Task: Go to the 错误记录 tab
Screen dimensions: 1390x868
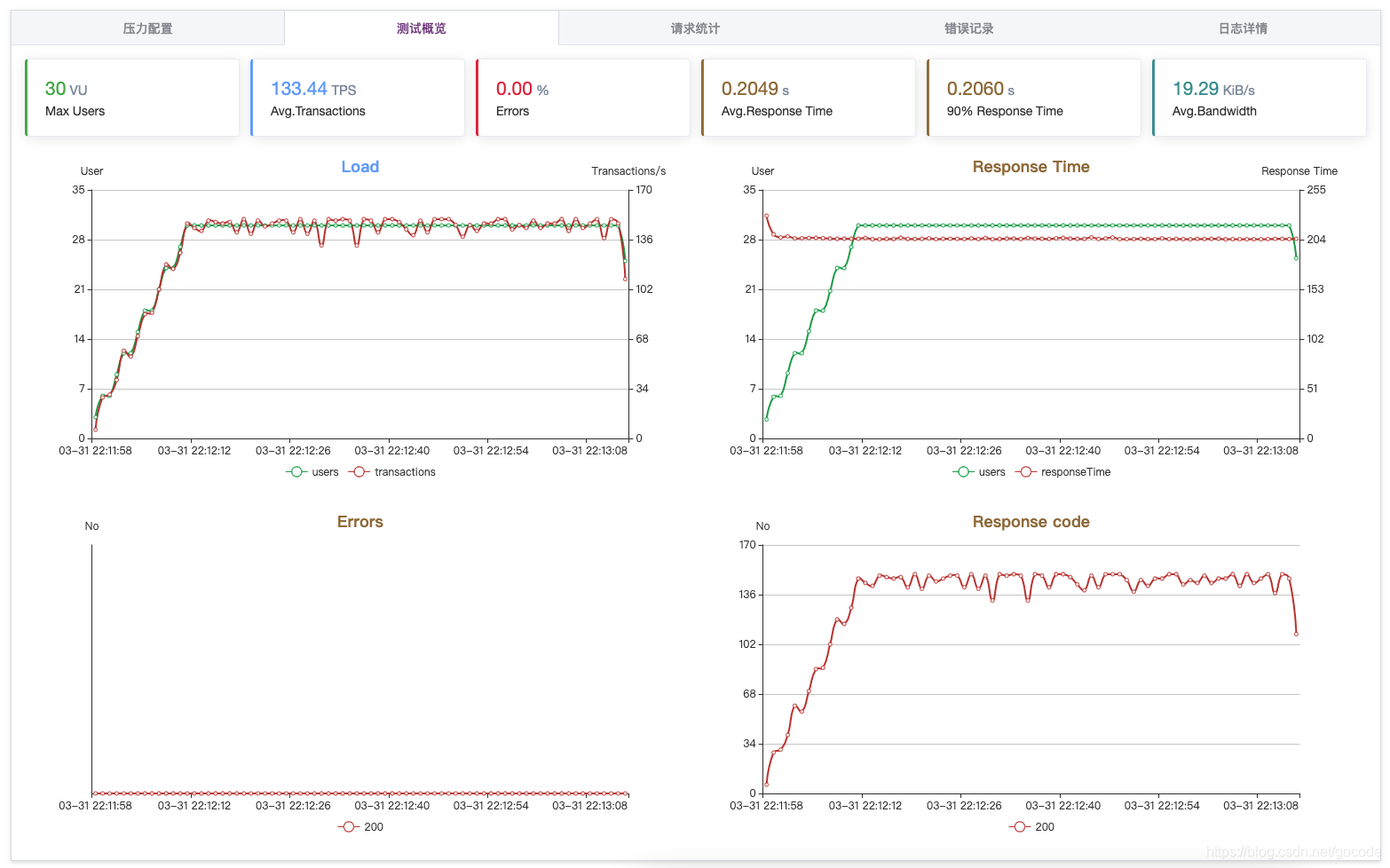Action: tap(969, 28)
